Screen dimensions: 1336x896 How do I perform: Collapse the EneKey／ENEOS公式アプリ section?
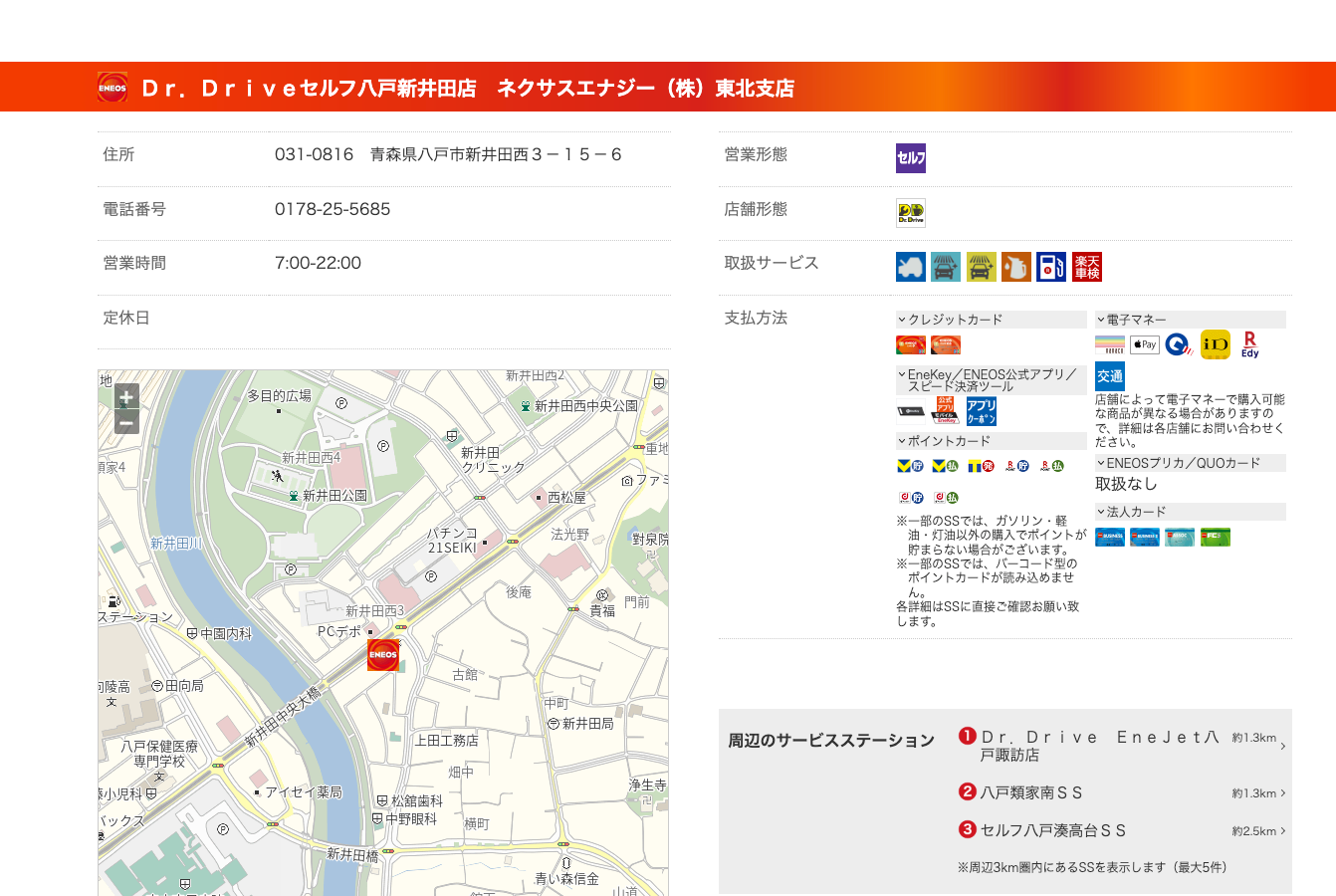click(991, 380)
